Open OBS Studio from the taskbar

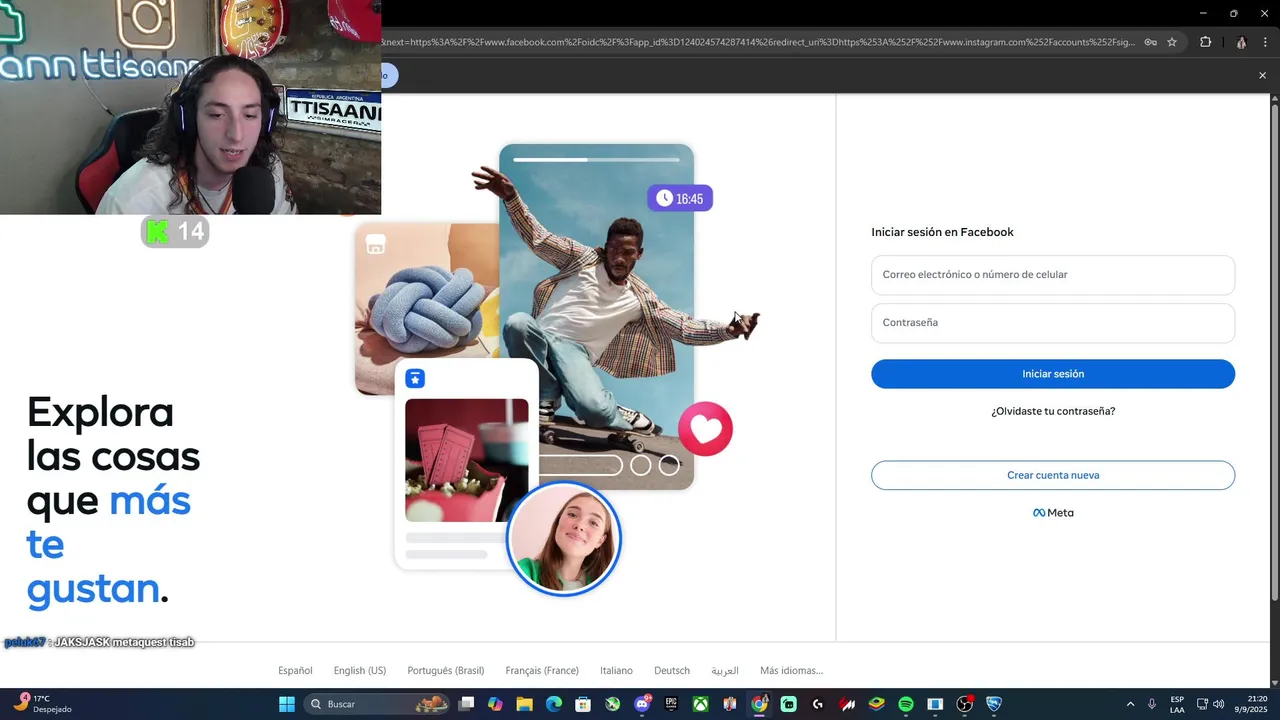[x=964, y=704]
